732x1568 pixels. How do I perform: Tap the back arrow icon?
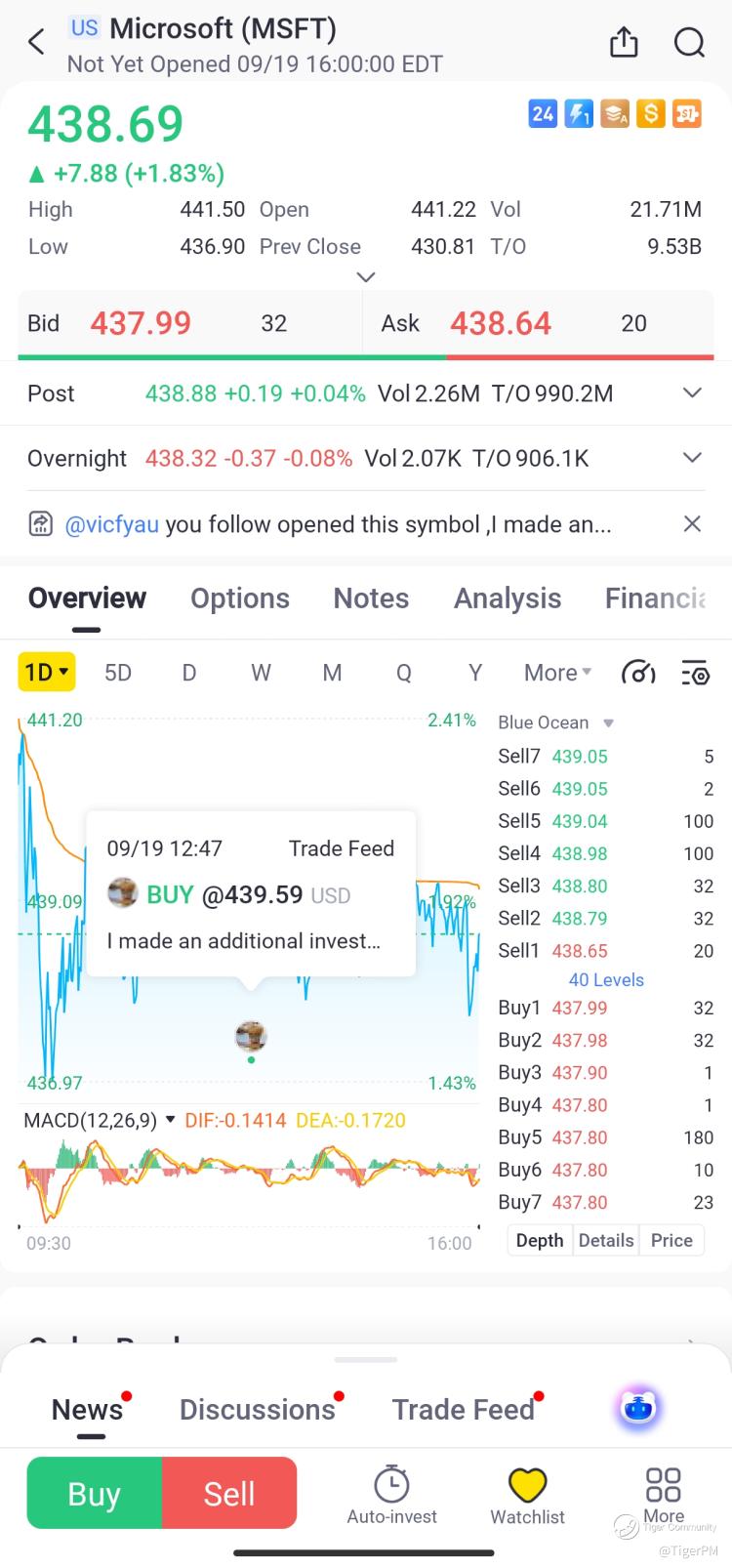37,42
